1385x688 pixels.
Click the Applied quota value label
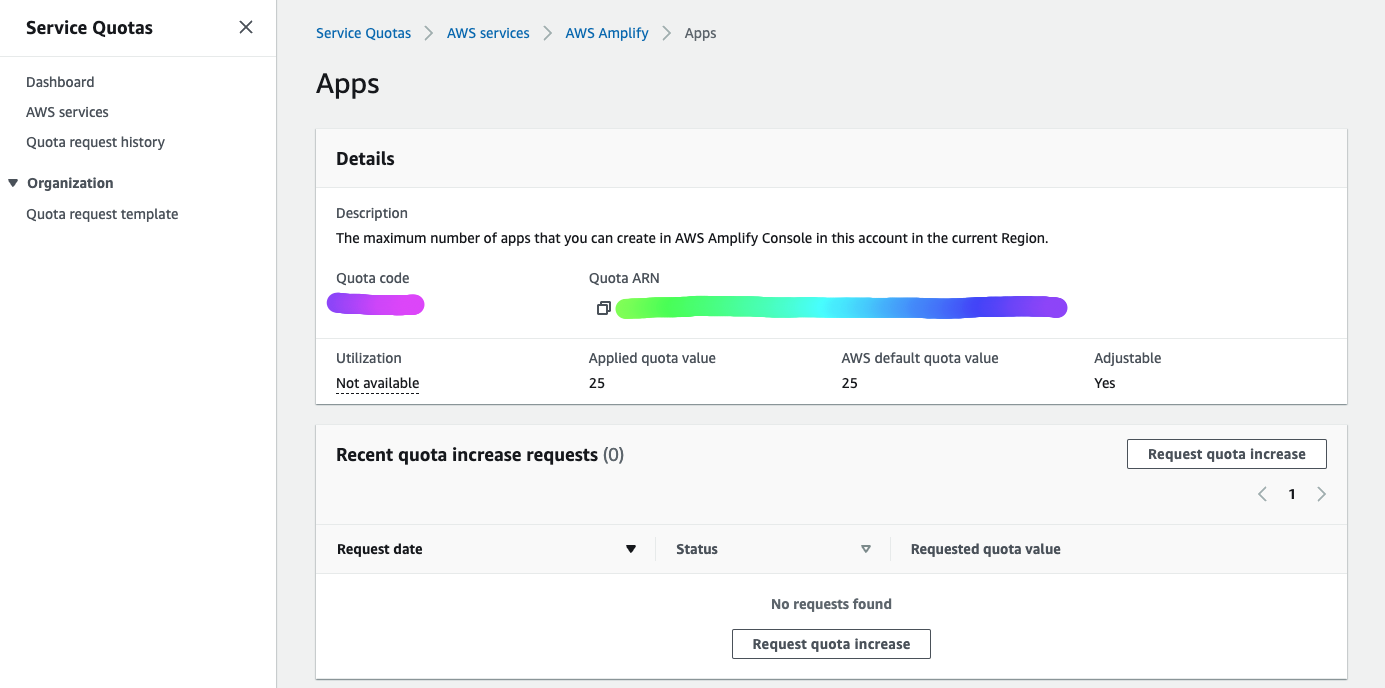tap(652, 358)
